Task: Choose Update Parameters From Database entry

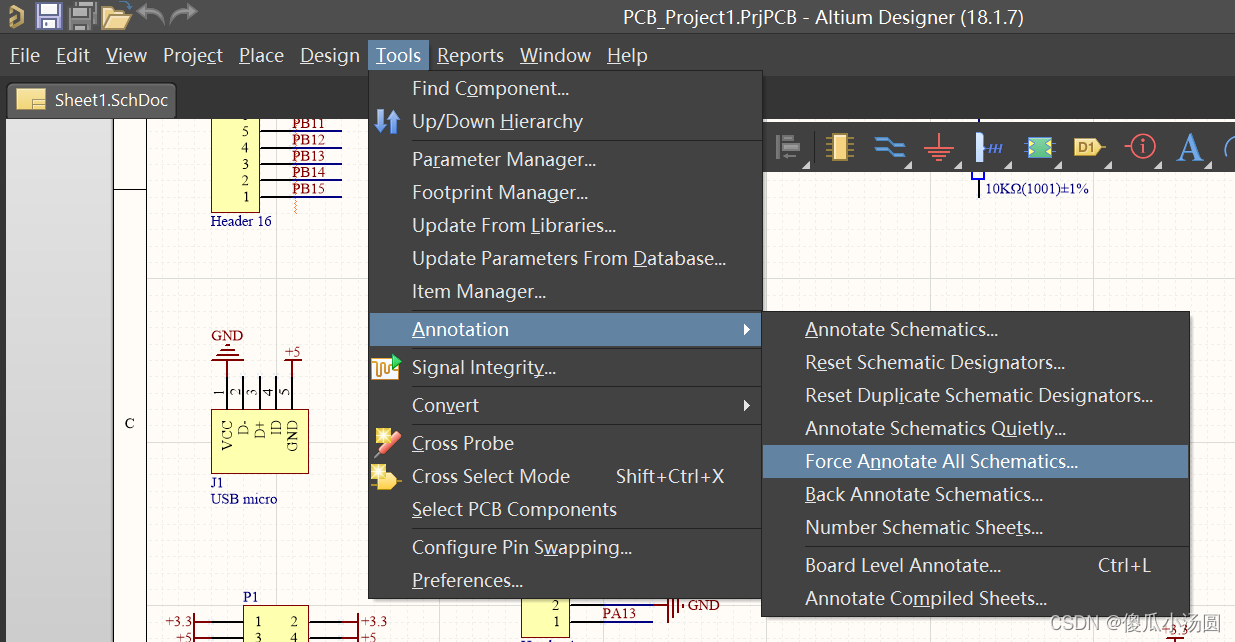Action: 565,258
